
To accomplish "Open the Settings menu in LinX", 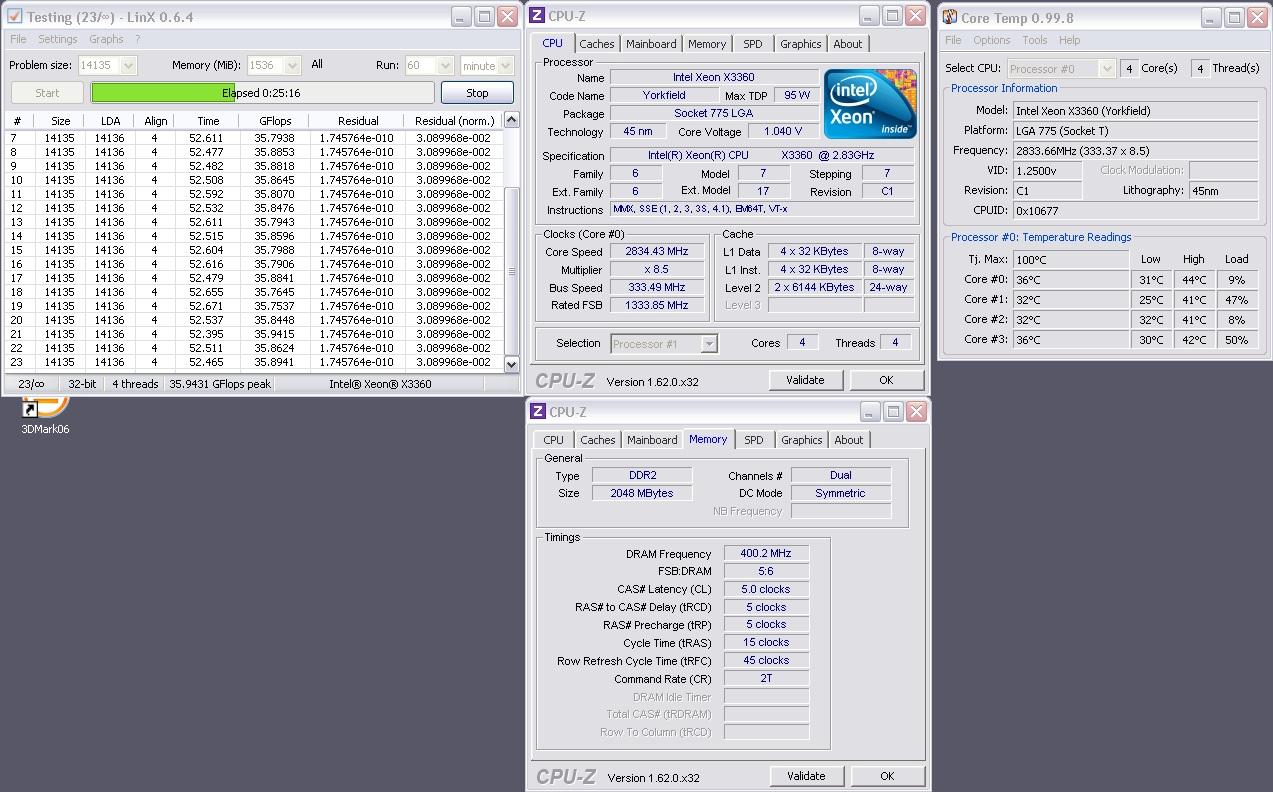I will pos(58,39).
